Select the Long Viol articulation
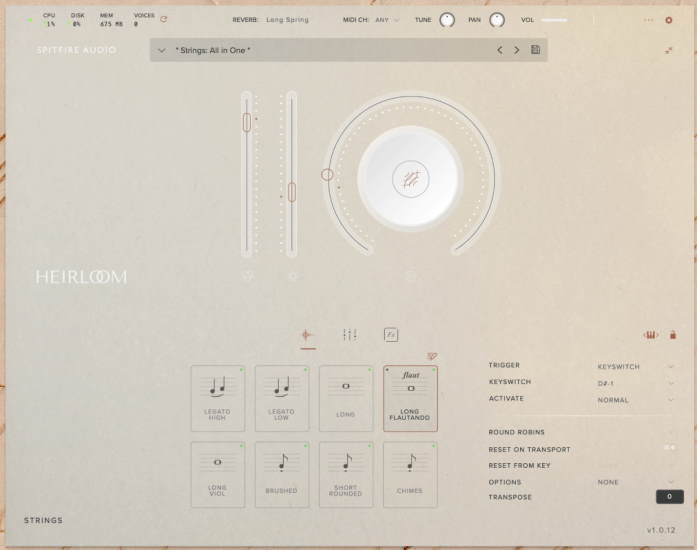 pyautogui.click(x=218, y=474)
